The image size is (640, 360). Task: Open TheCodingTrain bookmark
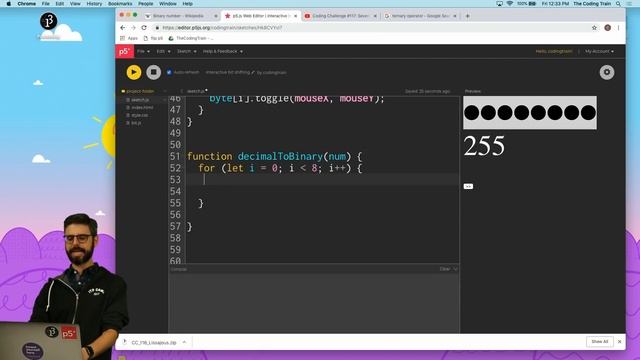coord(191,38)
